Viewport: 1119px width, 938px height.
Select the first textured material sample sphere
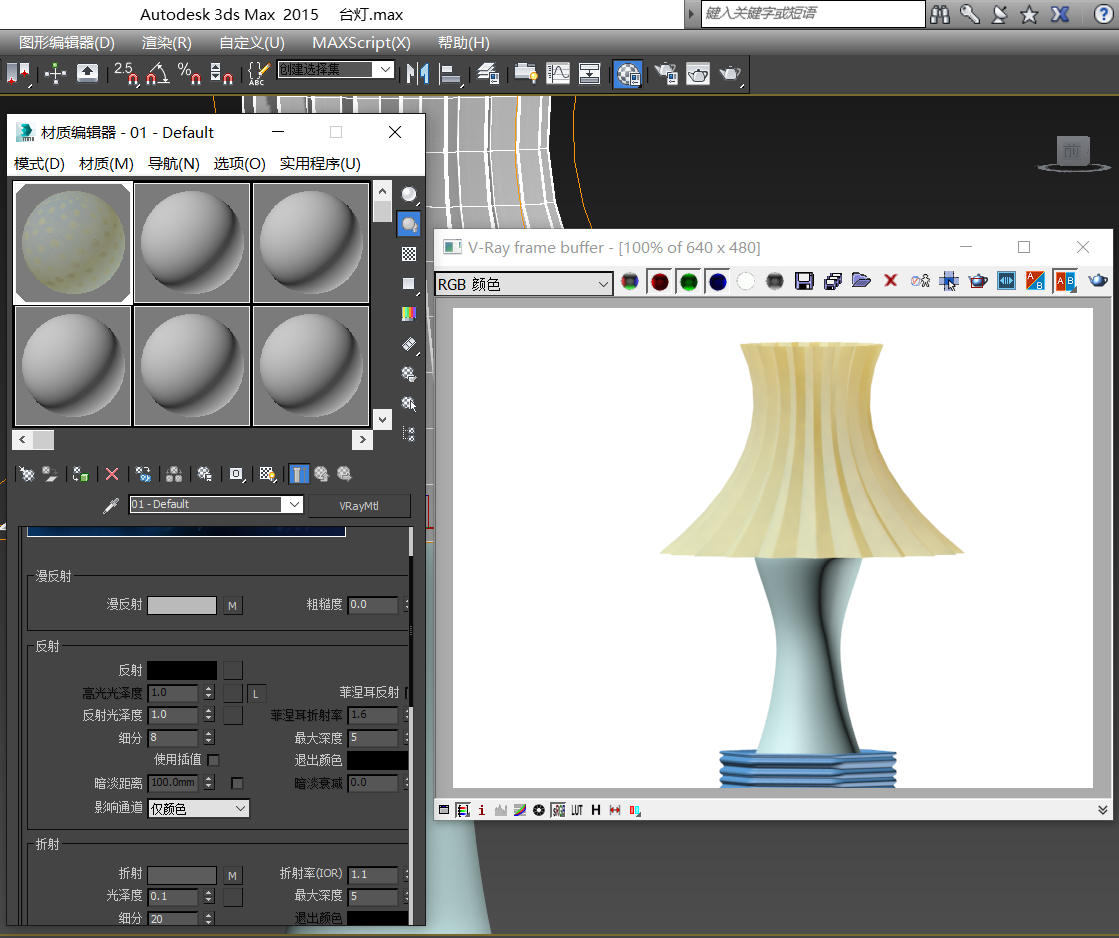[72, 243]
